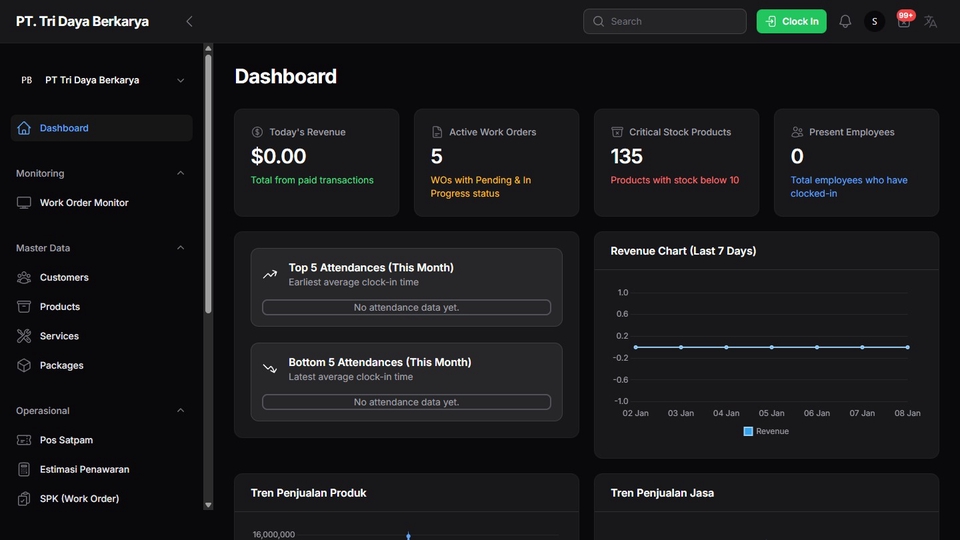The width and height of the screenshot is (960, 540).
Task: Click the Work Order Monitor screen icon
Action: coord(24,203)
